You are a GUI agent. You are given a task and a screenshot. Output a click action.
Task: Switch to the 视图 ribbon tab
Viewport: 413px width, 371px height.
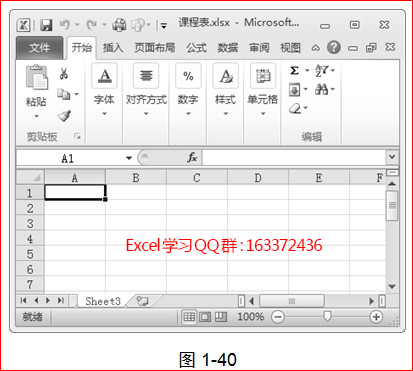point(290,48)
